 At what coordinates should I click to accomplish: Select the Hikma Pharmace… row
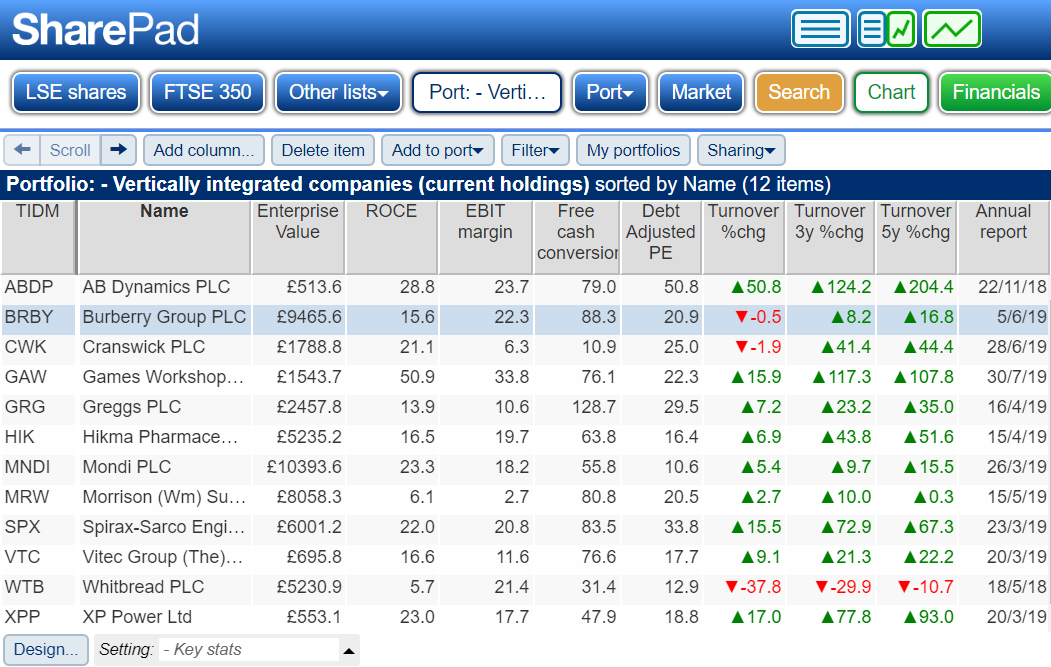tap(526, 437)
